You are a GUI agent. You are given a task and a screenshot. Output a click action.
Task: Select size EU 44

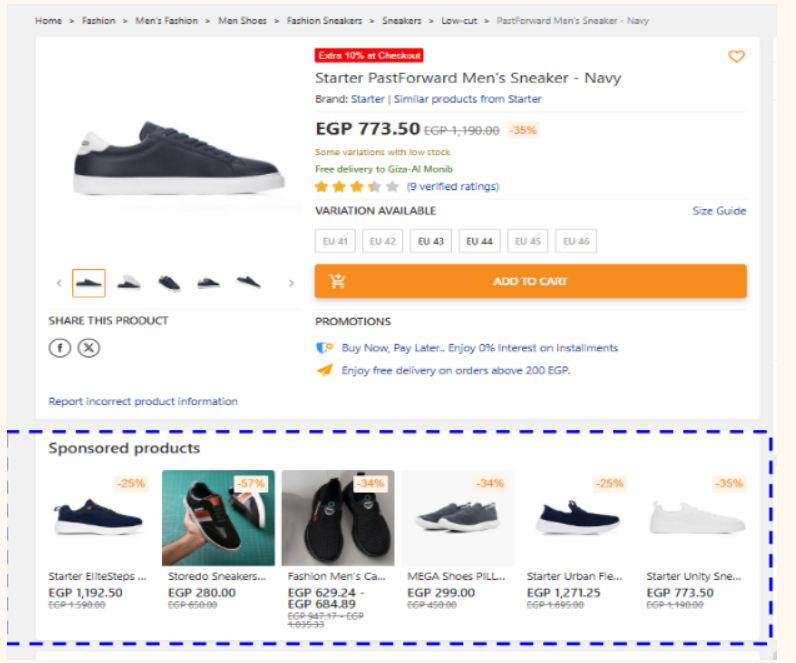[479, 241]
